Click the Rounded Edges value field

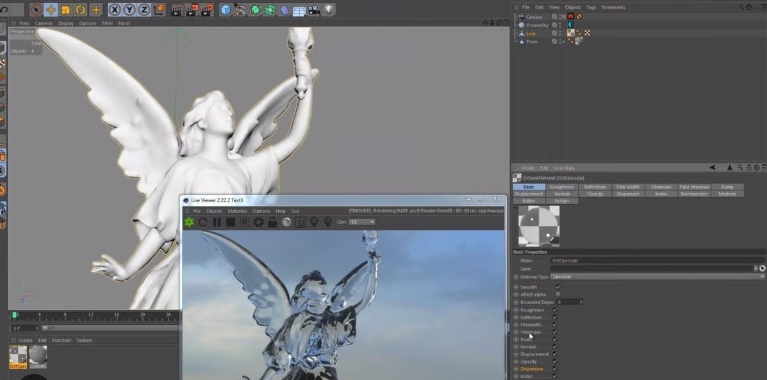tap(569, 302)
